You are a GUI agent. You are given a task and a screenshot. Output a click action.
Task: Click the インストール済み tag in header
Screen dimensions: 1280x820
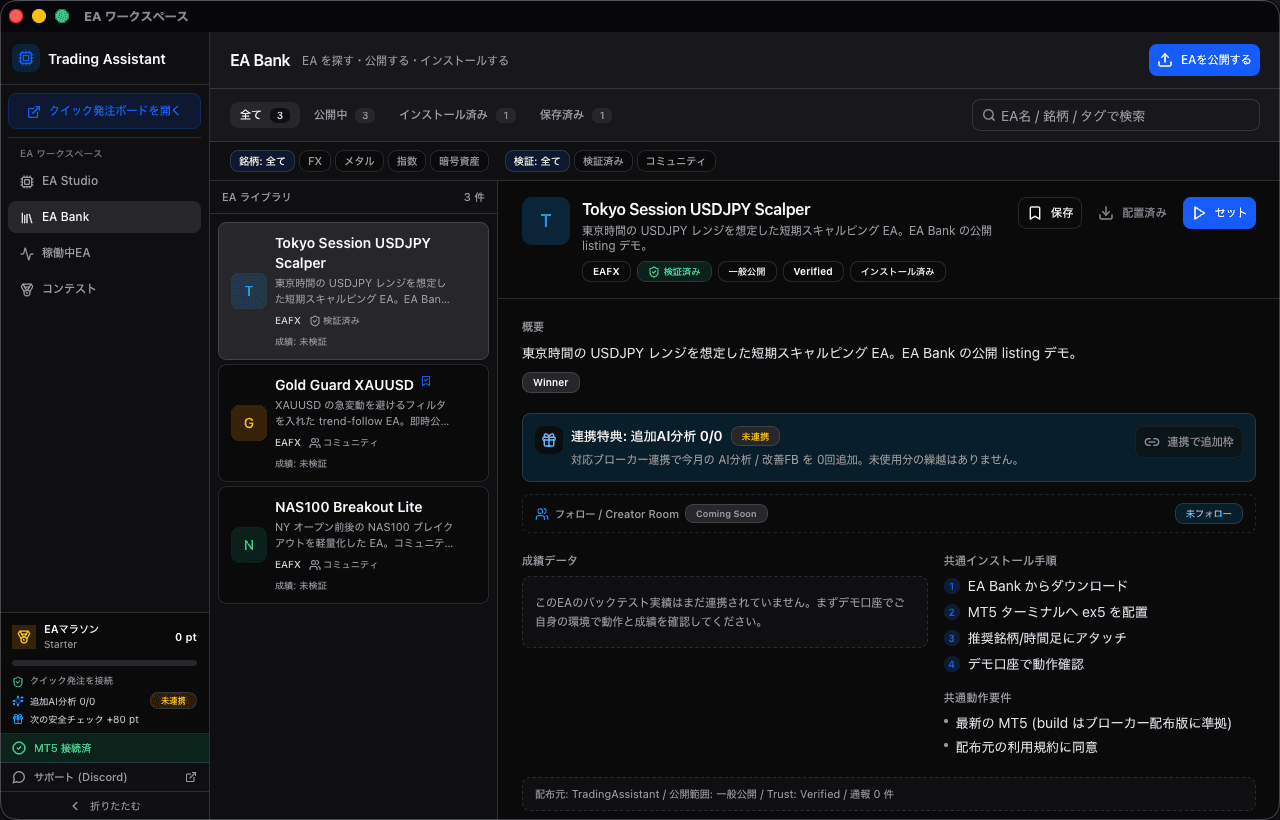coord(898,271)
